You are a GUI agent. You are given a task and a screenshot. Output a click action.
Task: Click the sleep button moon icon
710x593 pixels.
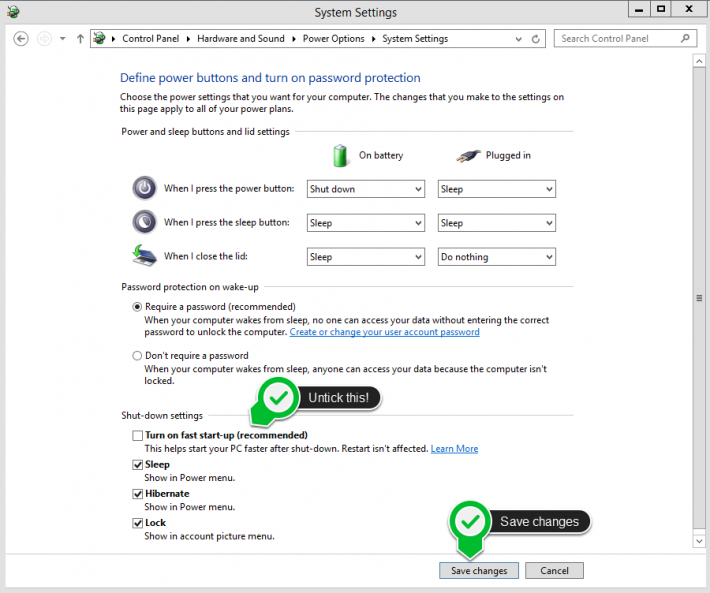(x=144, y=222)
